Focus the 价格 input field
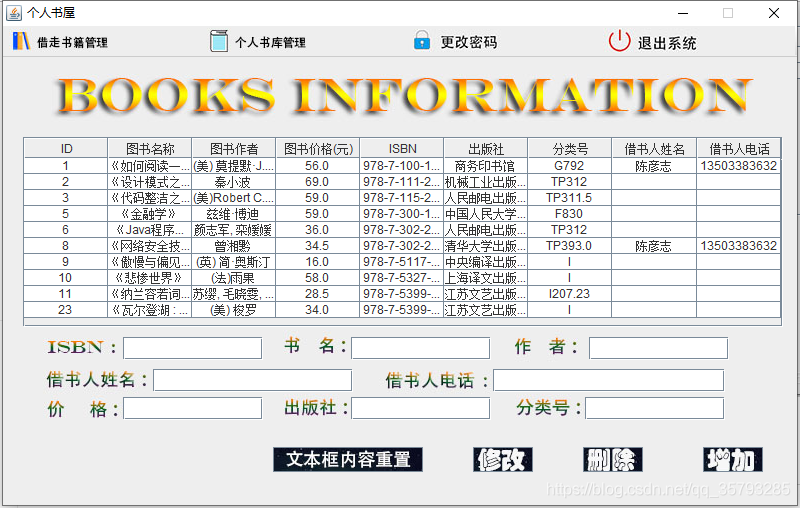Screen dimensions: 800x508 click(x=192, y=409)
